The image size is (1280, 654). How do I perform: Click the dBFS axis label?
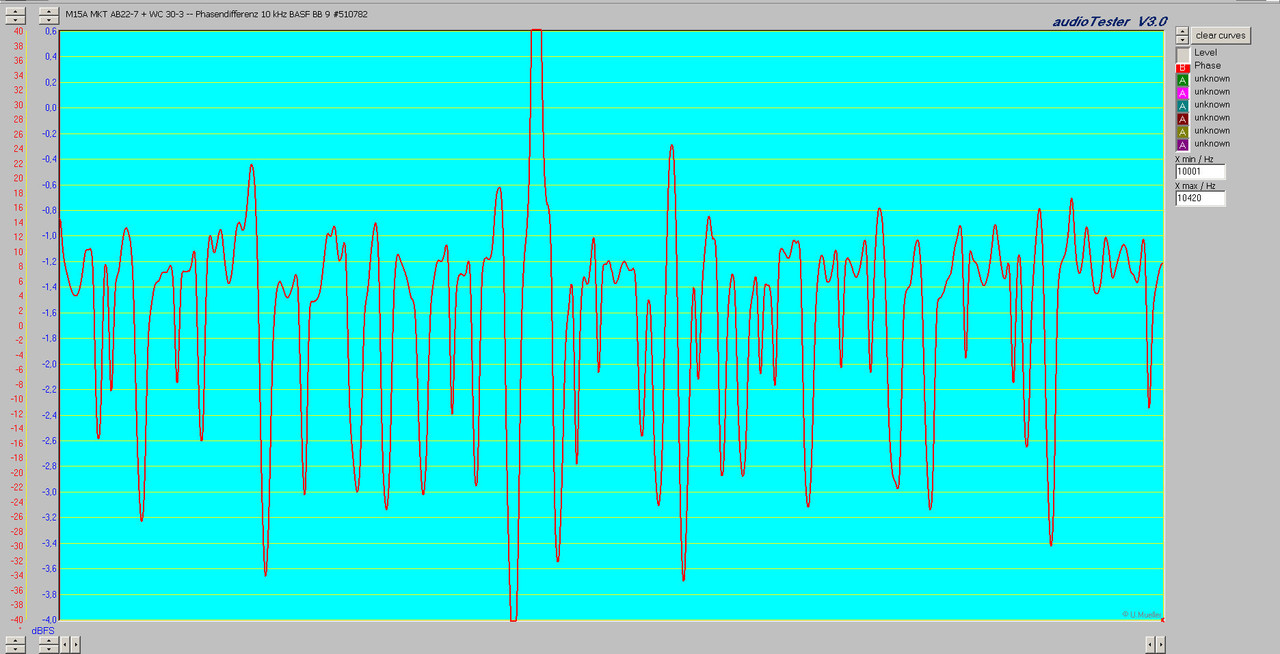pyautogui.click(x=43, y=631)
